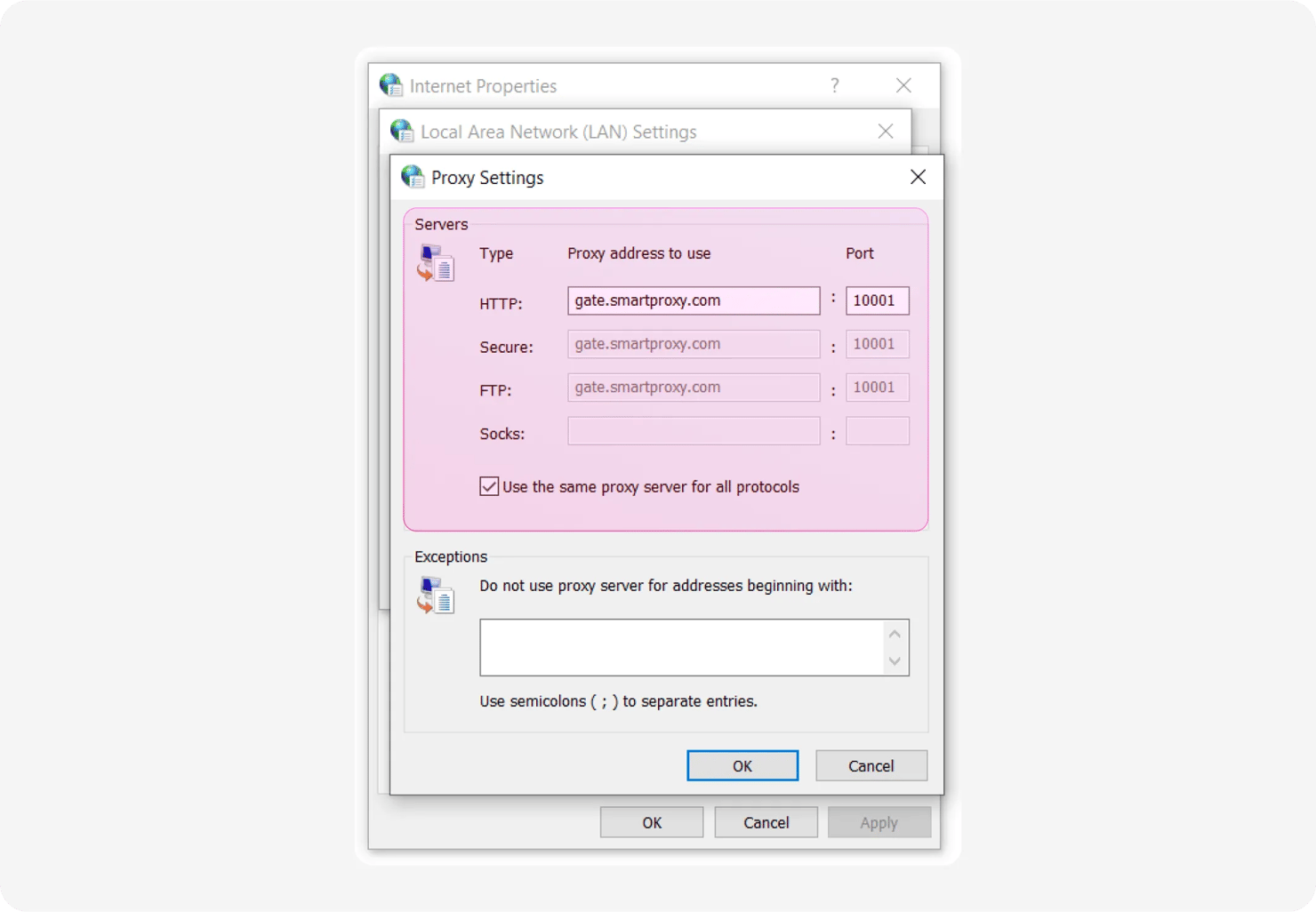
Task: Click the Internet Properties globe icon
Action: coord(391,85)
